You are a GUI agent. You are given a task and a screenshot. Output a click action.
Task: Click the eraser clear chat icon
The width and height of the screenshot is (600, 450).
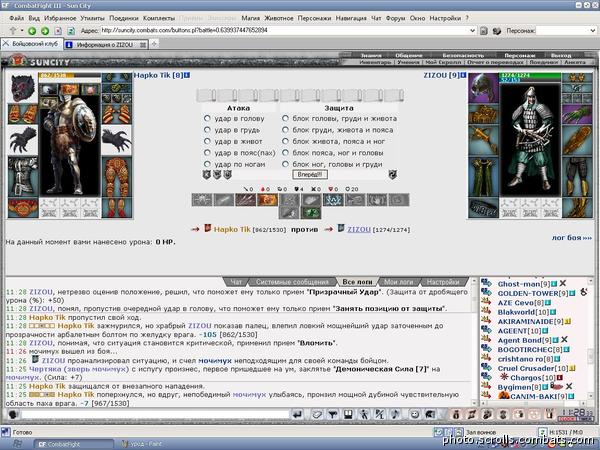tap(316, 414)
